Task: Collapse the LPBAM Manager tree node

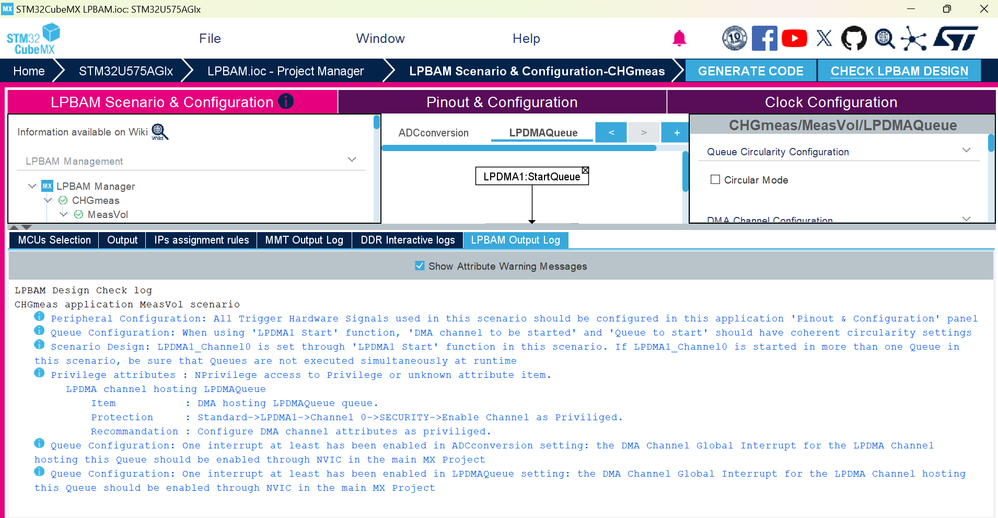Action: 32,186
